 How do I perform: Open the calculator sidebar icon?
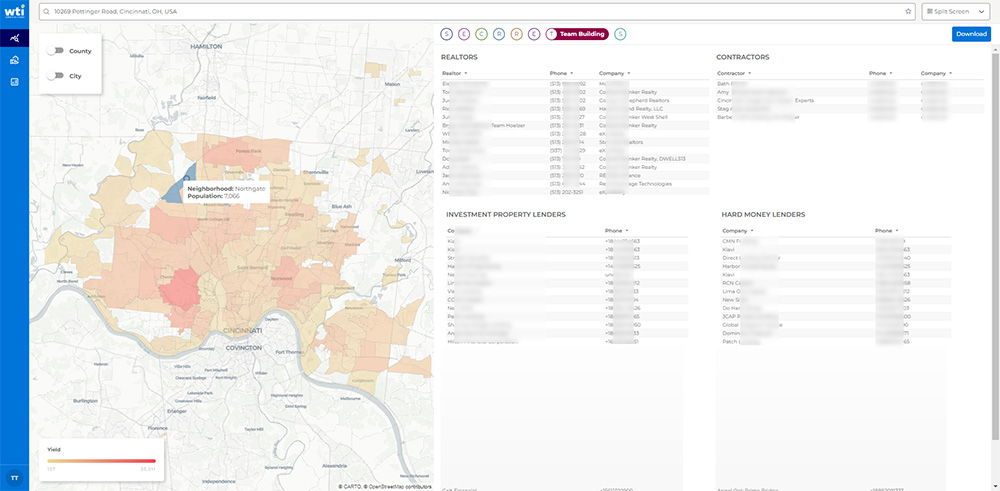coord(14,81)
